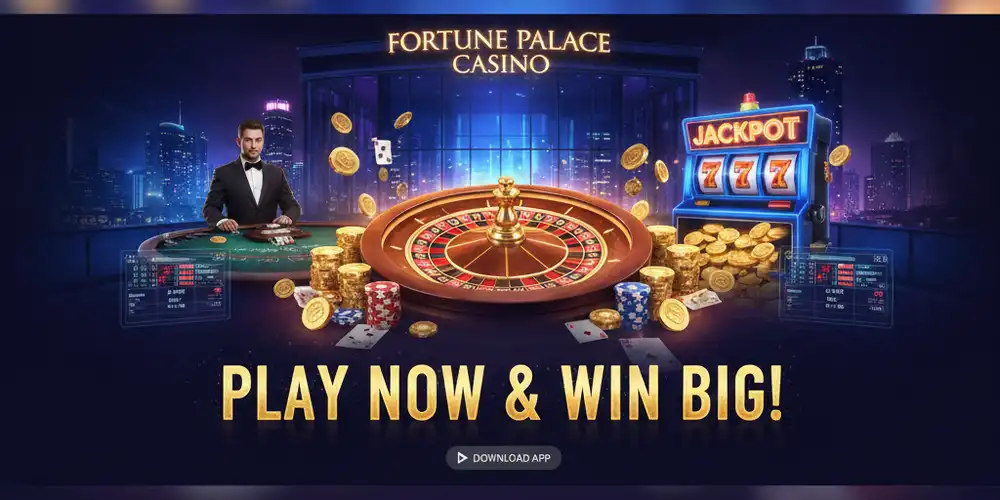The image size is (1000, 500).
Task: Click the Jackpot neon sign
Action: click(x=747, y=131)
